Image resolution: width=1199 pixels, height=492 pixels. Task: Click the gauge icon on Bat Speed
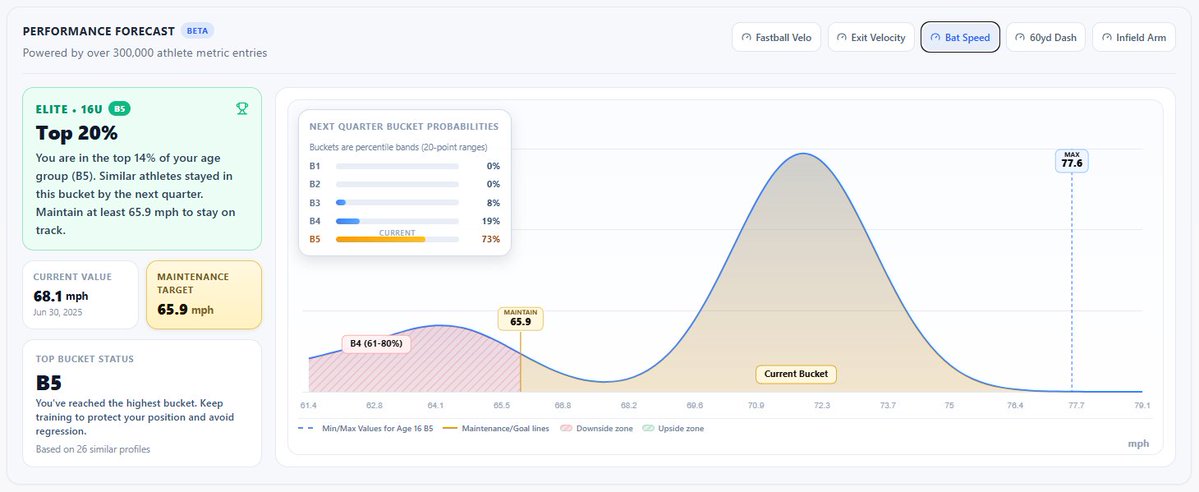point(935,37)
